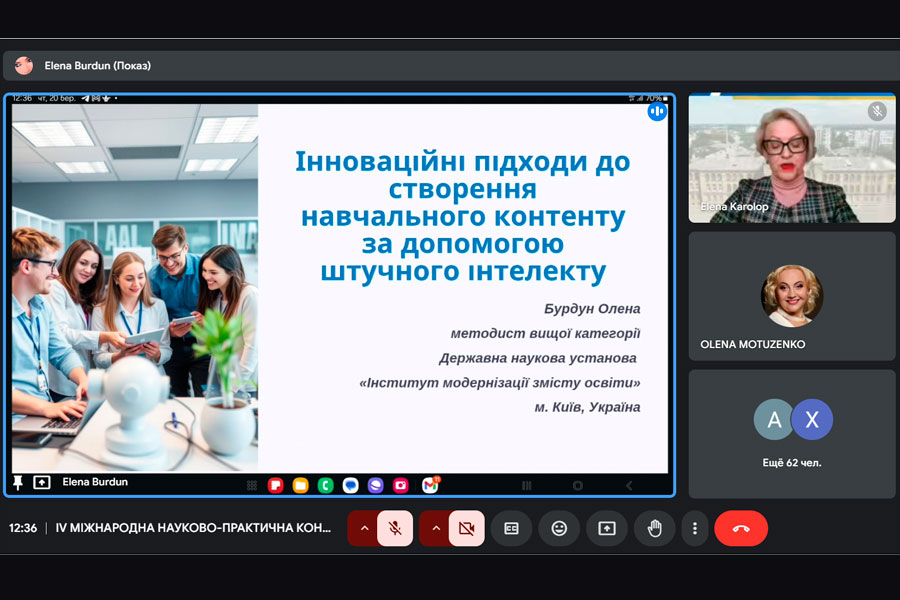Screen dimensions: 900x600
Task: Toggle closed captions on
Action: pyautogui.click(x=511, y=528)
